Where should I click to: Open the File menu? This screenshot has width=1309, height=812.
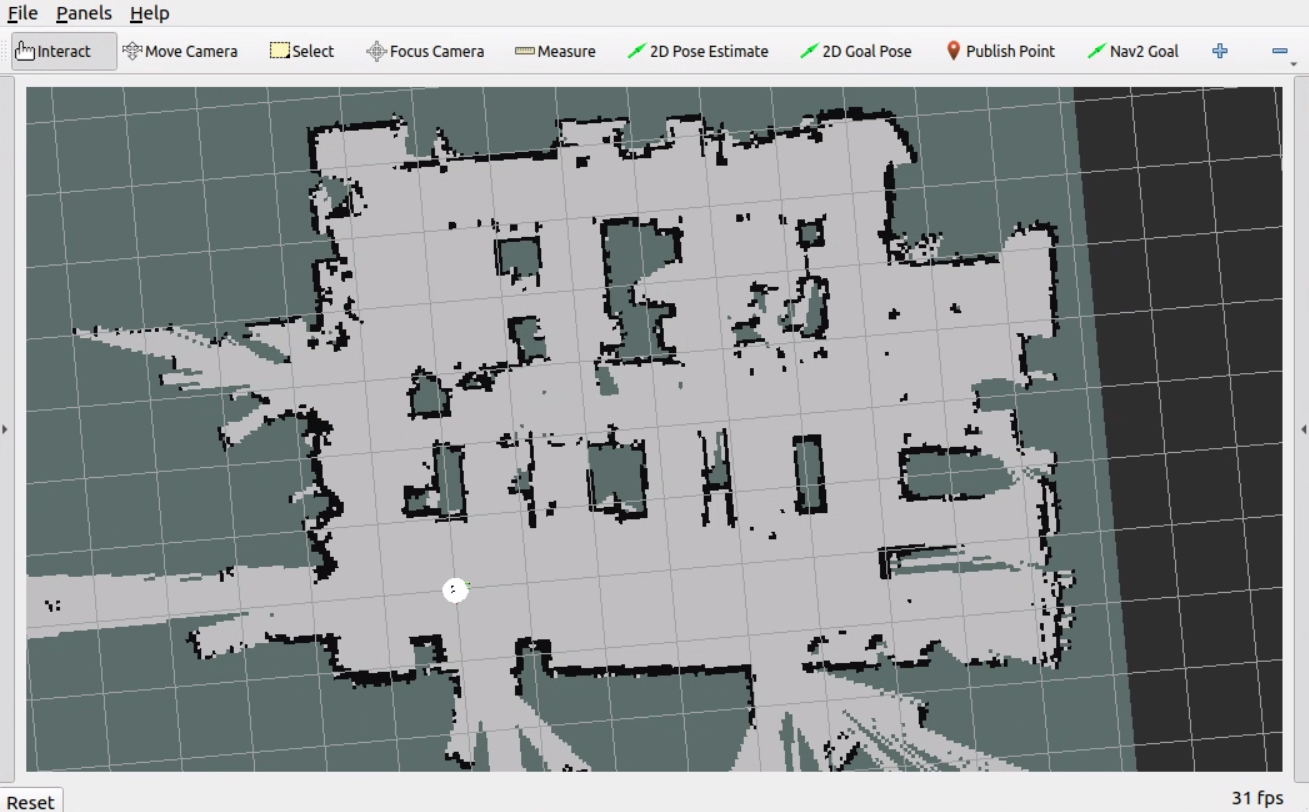tap(21, 13)
